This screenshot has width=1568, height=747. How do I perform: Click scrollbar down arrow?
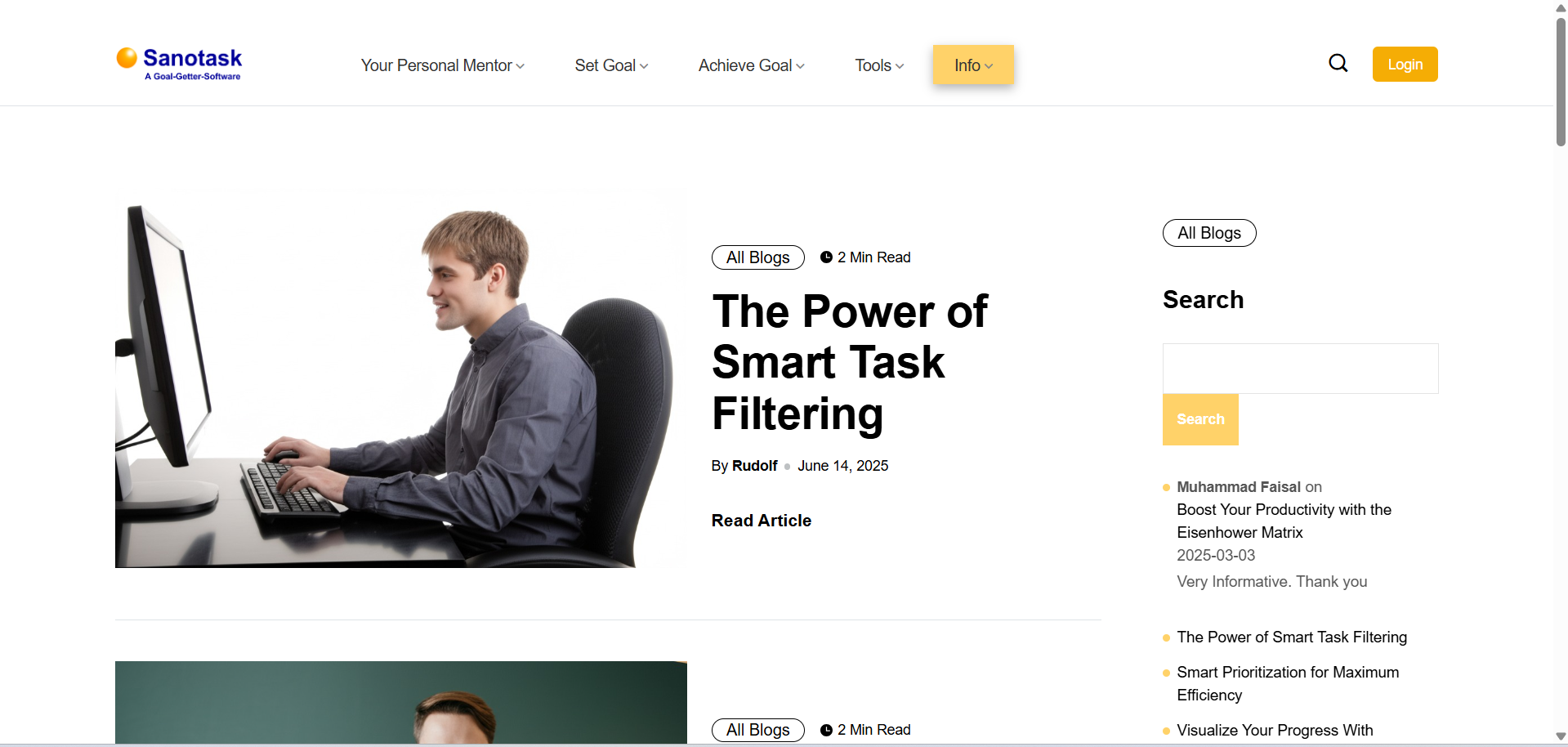pos(1561,736)
